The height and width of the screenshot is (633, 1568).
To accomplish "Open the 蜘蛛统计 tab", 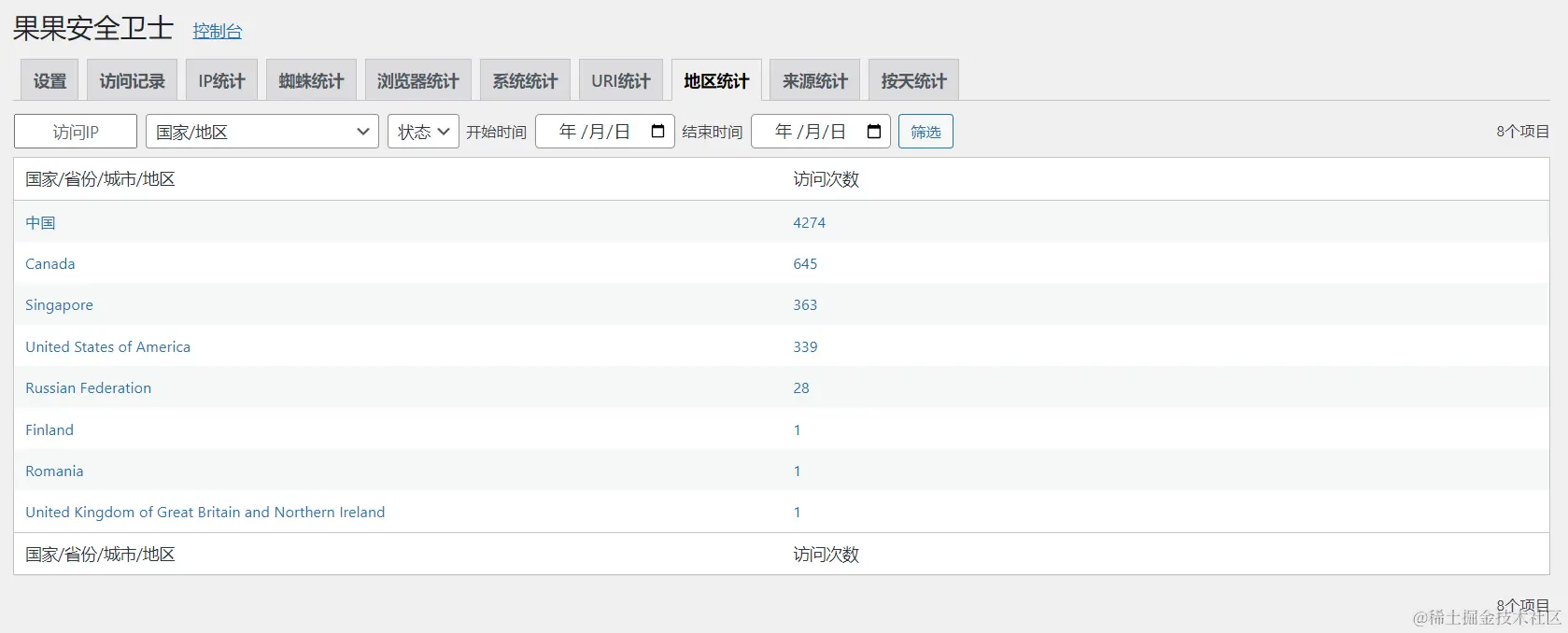I will pyautogui.click(x=311, y=80).
